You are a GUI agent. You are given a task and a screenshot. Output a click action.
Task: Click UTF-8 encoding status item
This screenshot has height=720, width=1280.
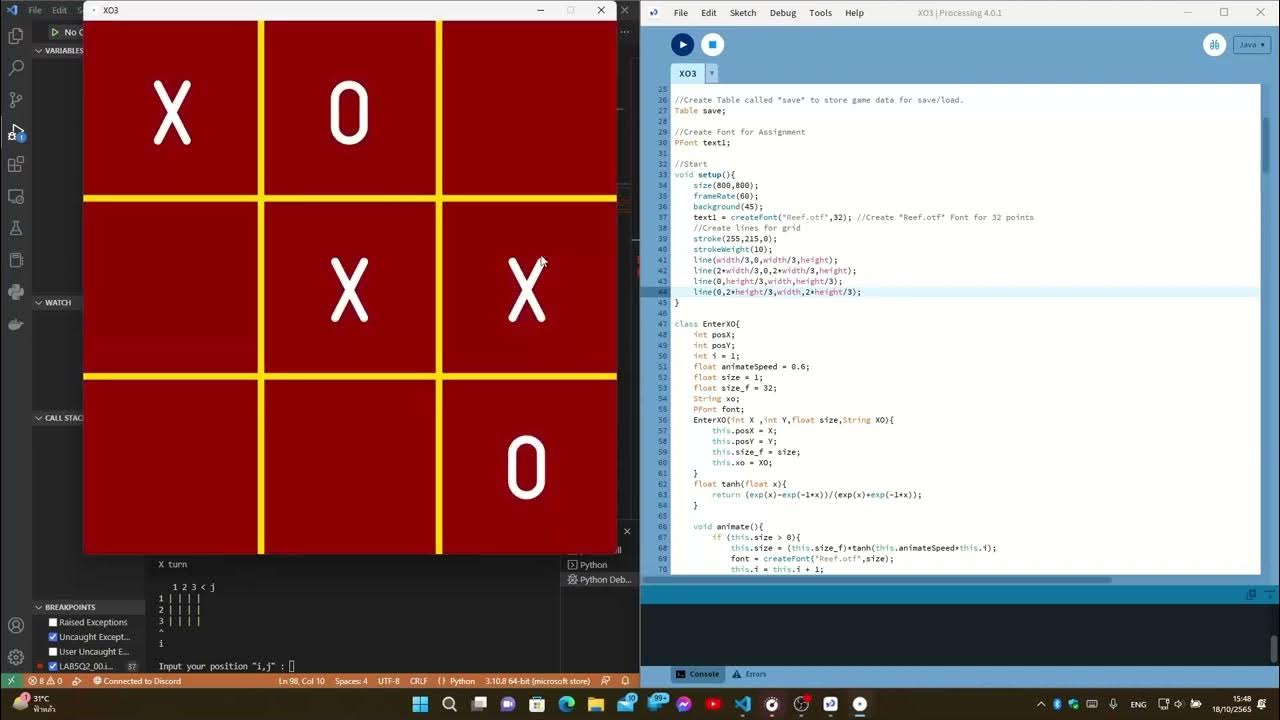click(389, 681)
